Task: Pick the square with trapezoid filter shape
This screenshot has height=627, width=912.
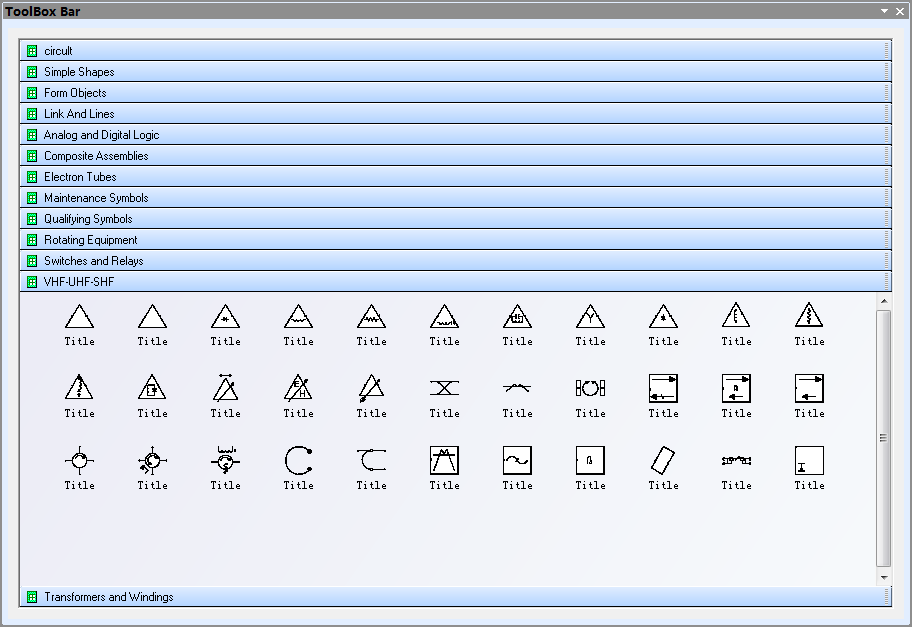Action: pyautogui.click(x=444, y=461)
